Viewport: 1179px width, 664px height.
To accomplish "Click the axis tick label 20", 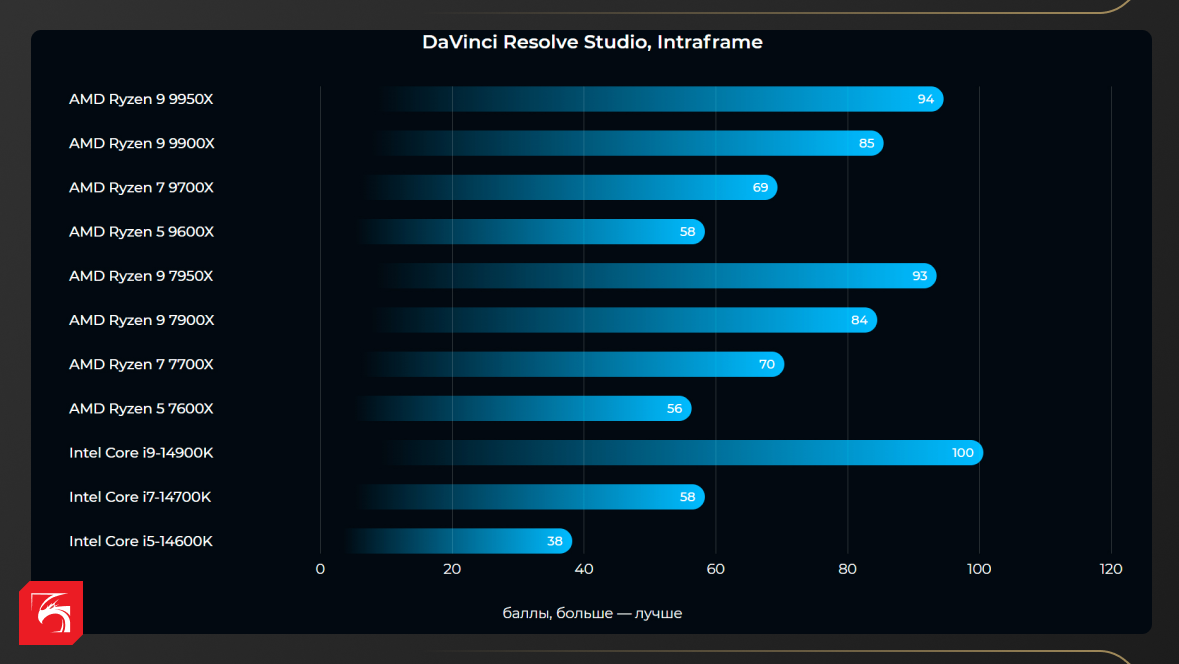I will pos(452,569).
